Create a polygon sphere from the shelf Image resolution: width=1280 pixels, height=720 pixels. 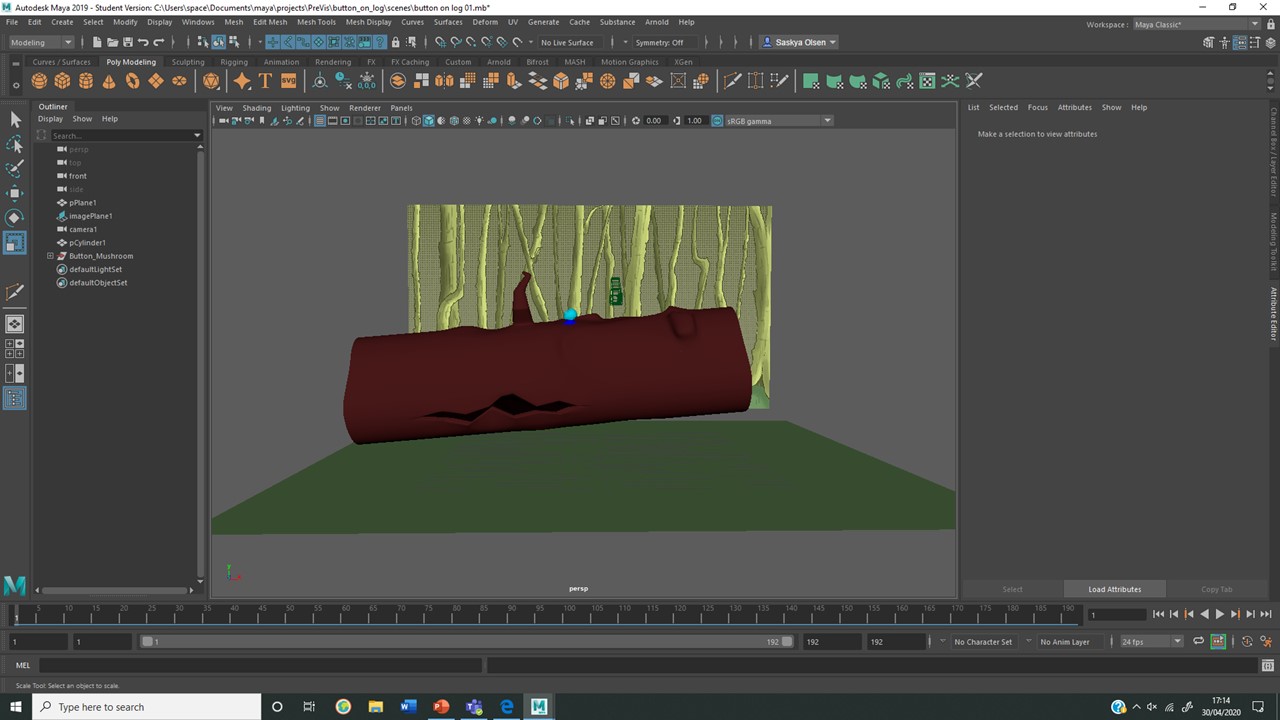pyautogui.click(x=39, y=81)
